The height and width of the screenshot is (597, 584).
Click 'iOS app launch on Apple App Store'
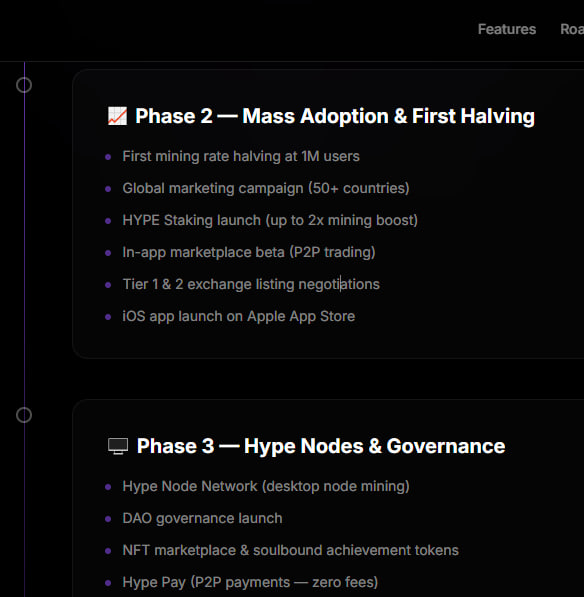(x=239, y=316)
